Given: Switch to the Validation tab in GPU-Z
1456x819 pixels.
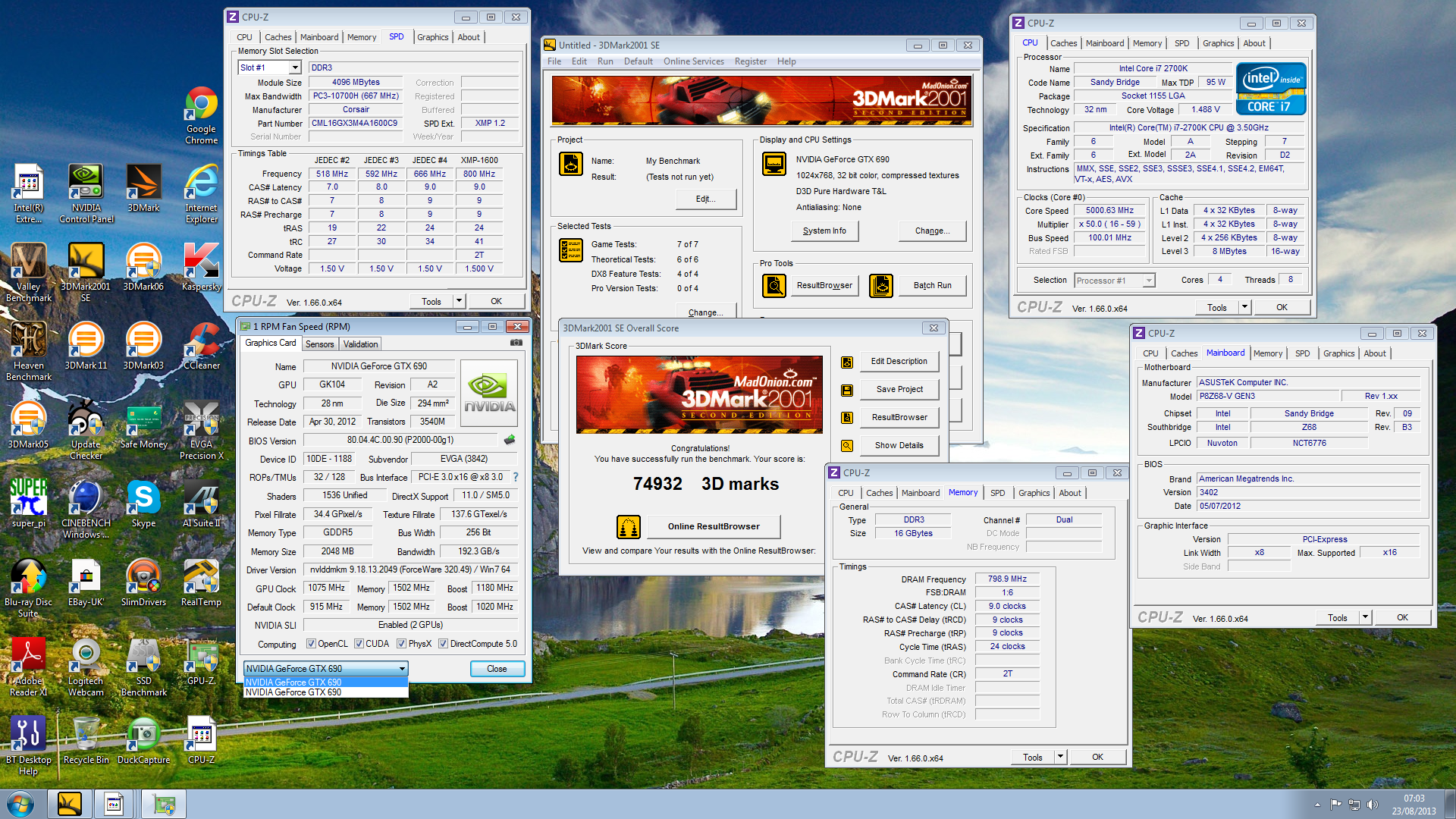Looking at the screenshot, I should (361, 344).
